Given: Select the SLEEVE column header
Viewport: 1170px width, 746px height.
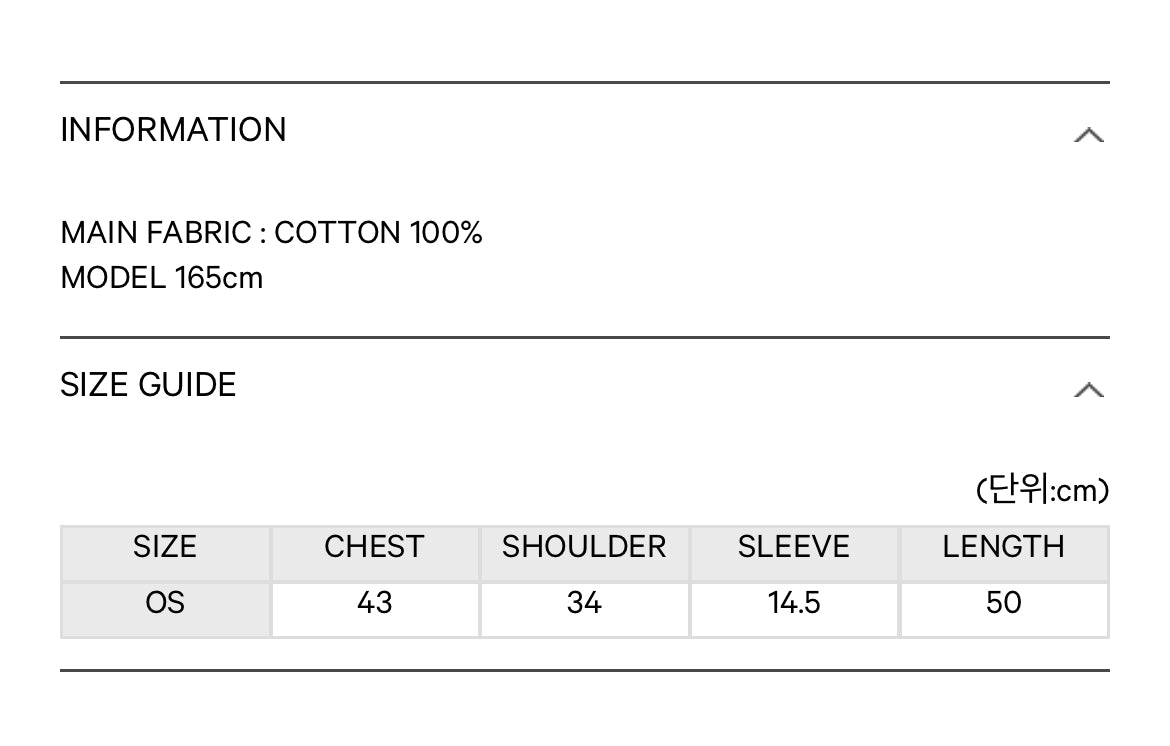Looking at the screenshot, I should pyautogui.click(x=794, y=547).
